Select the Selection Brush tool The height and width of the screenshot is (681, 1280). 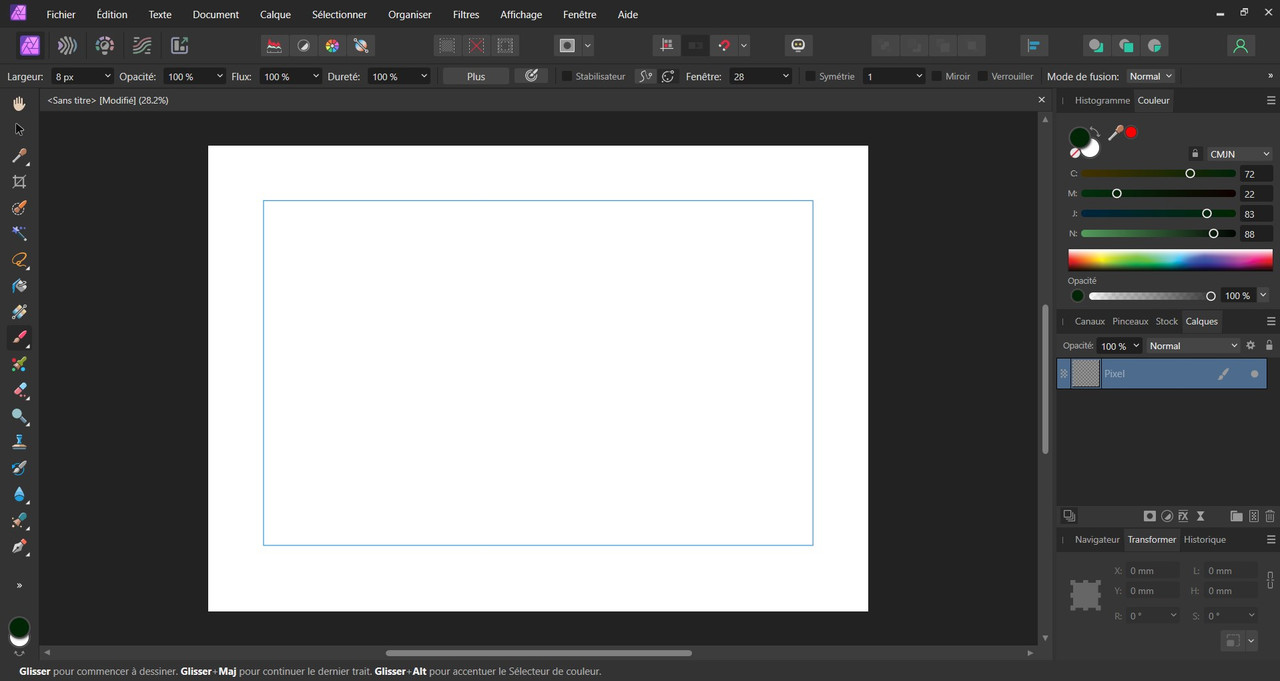point(19,207)
